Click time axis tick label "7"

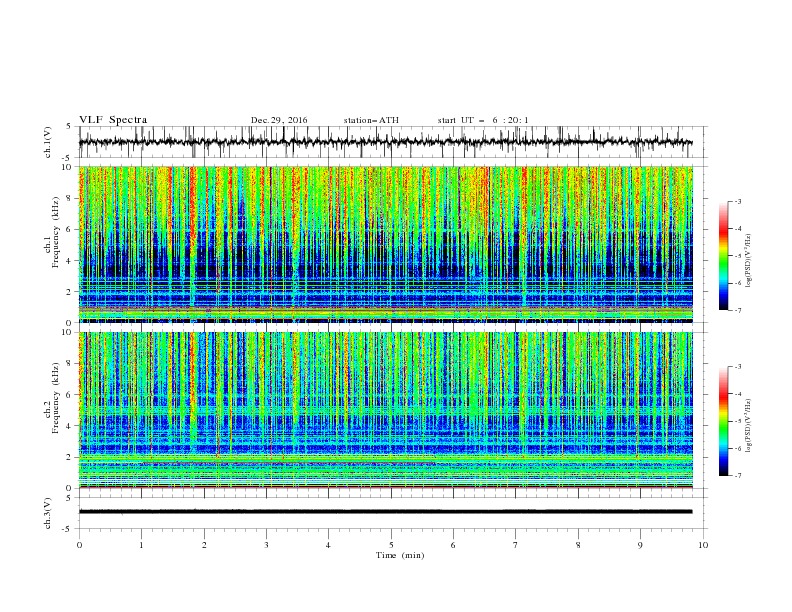[x=516, y=545]
